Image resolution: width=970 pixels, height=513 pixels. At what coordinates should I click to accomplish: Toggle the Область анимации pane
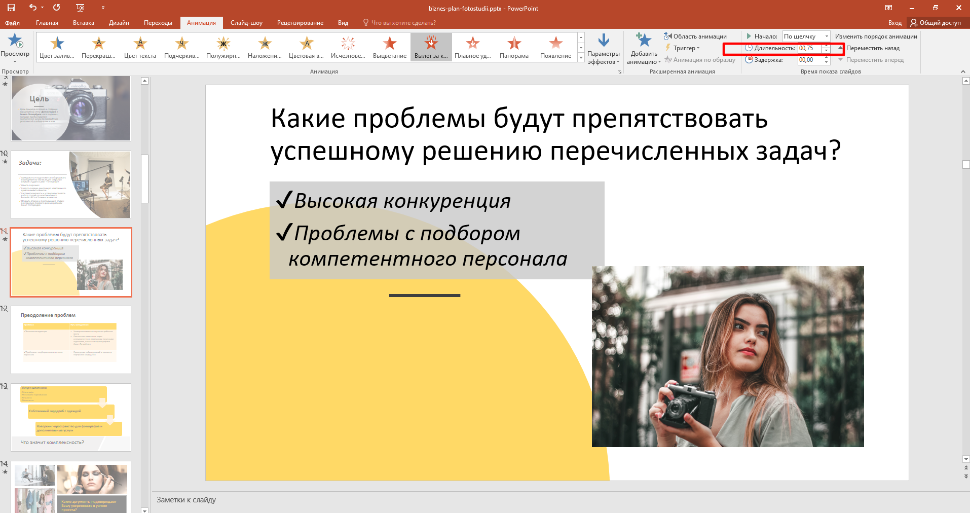(695, 37)
